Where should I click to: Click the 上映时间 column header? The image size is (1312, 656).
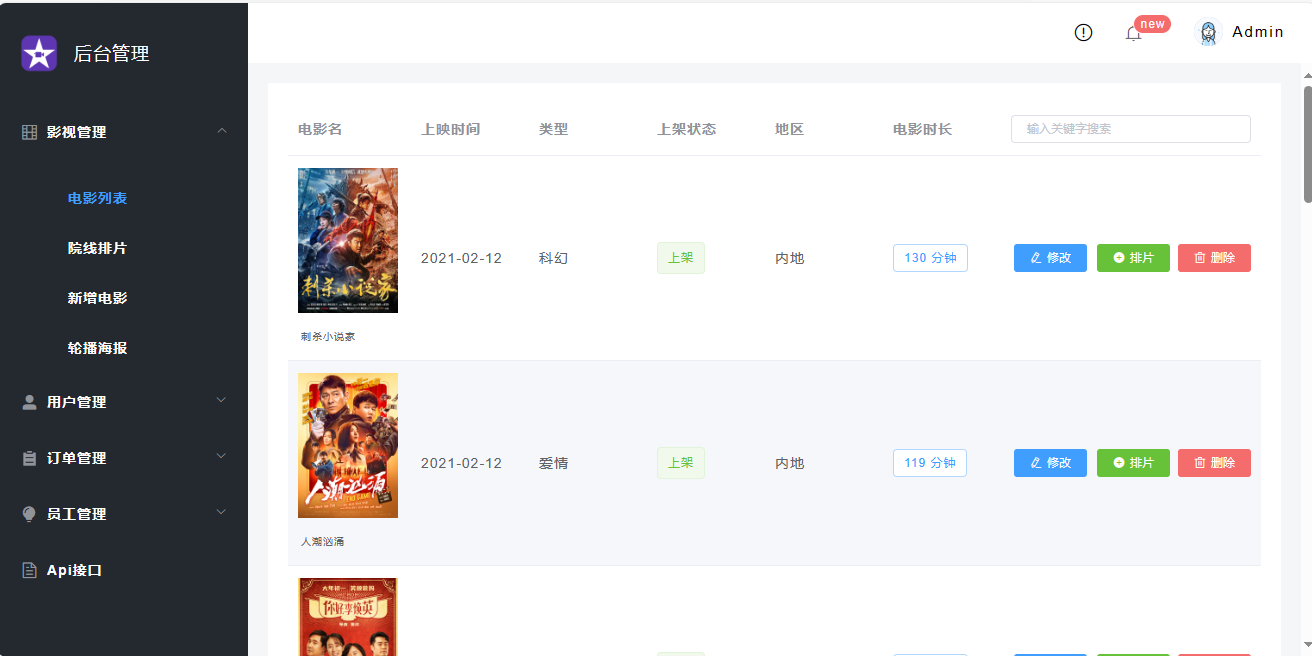(x=451, y=129)
